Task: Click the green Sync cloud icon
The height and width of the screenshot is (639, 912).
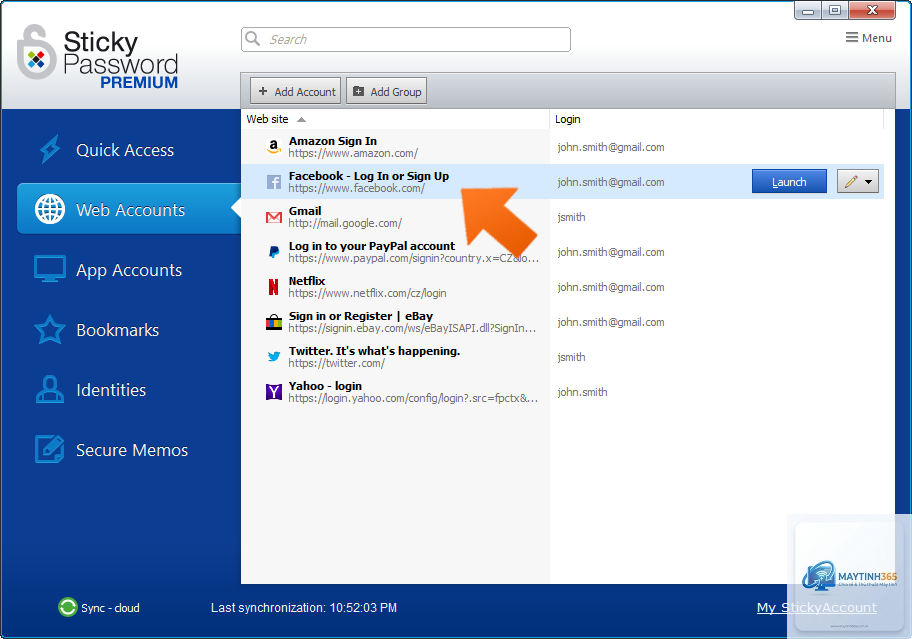Action: coord(67,608)
